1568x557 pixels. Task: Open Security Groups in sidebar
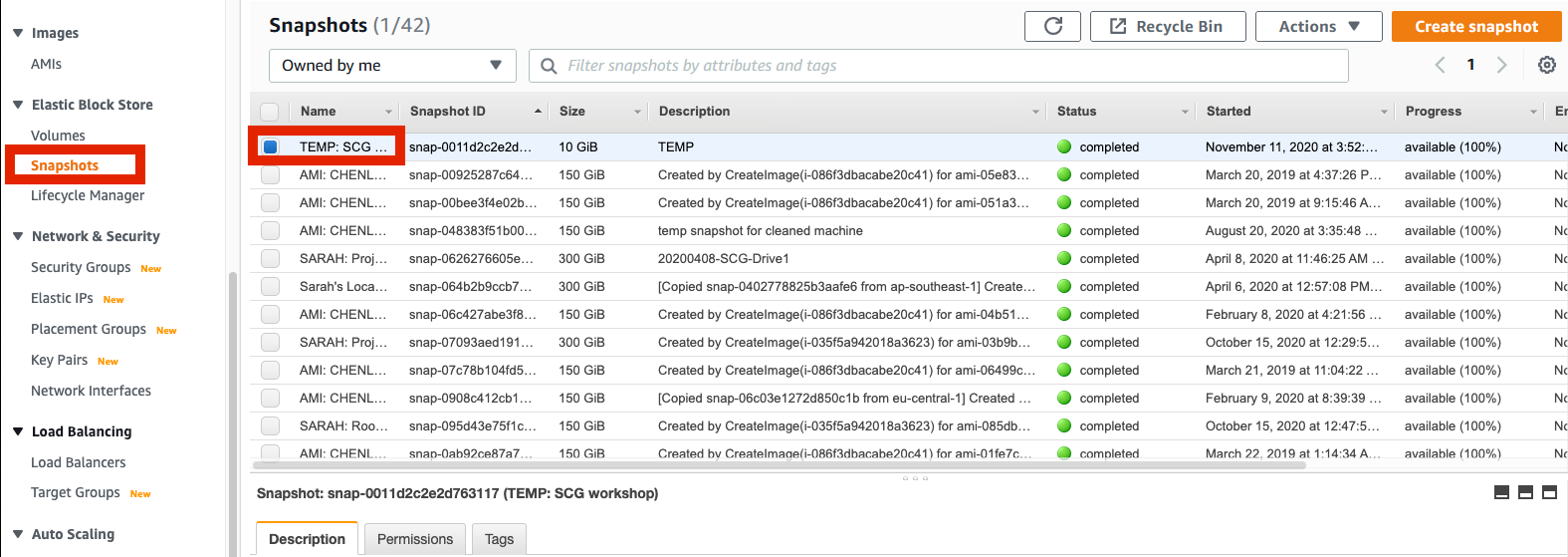81,267
